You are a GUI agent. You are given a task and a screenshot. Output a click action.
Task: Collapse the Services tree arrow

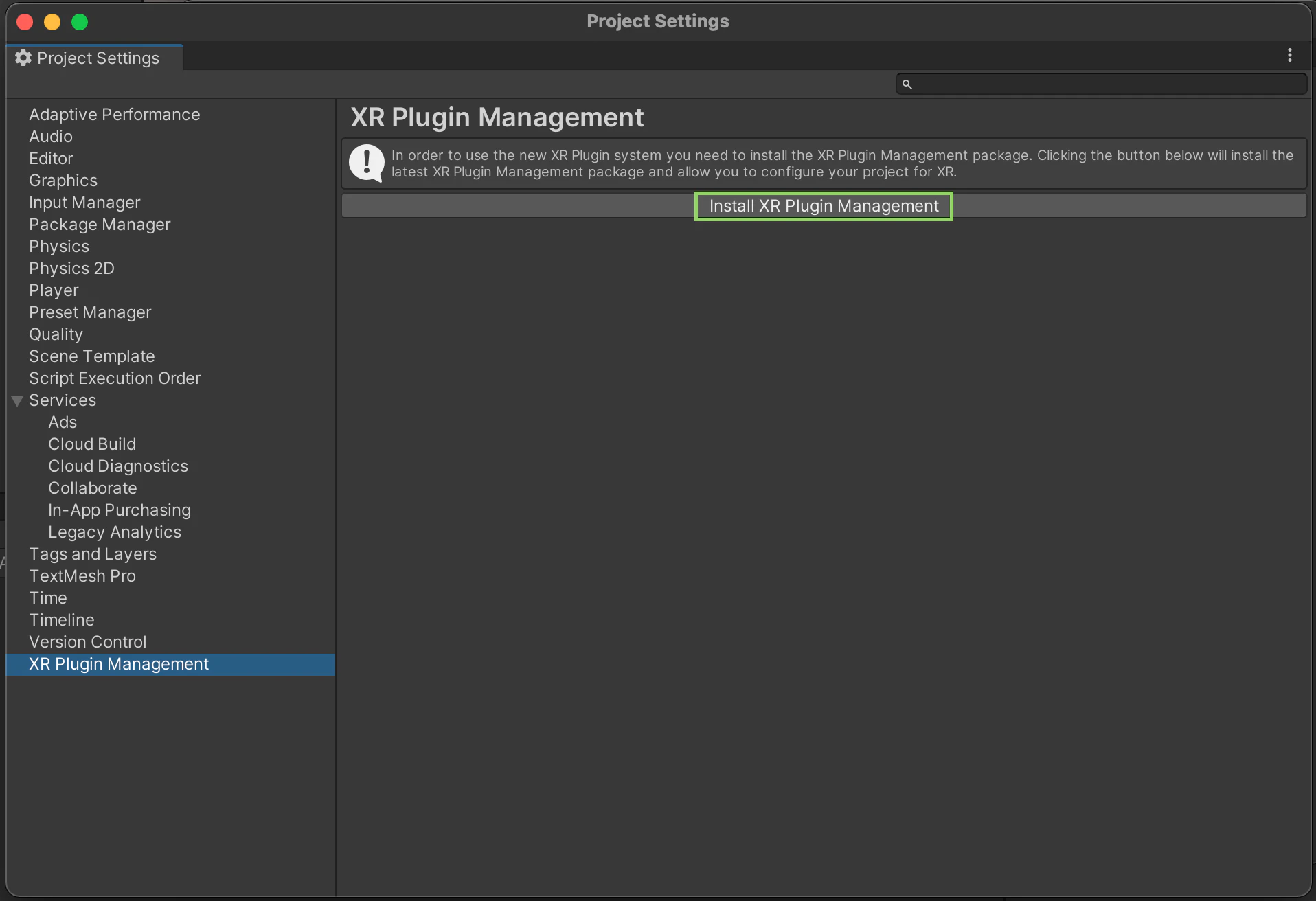(x=17, y=400)
